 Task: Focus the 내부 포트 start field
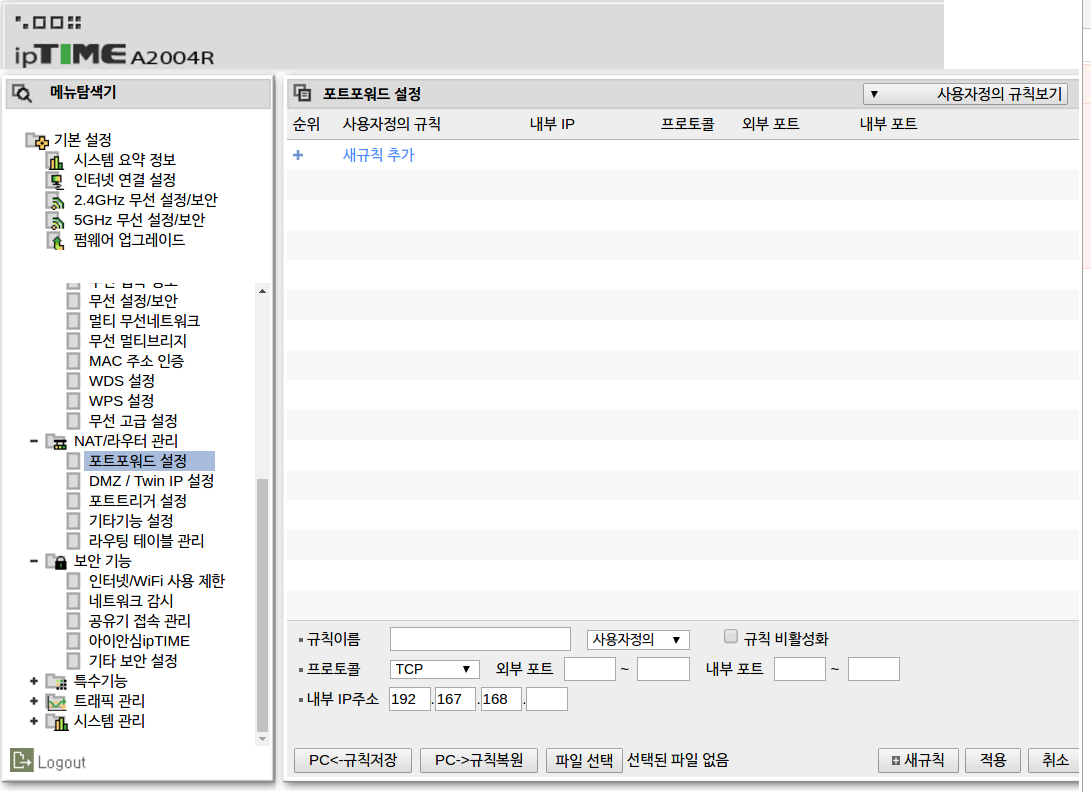800,669
